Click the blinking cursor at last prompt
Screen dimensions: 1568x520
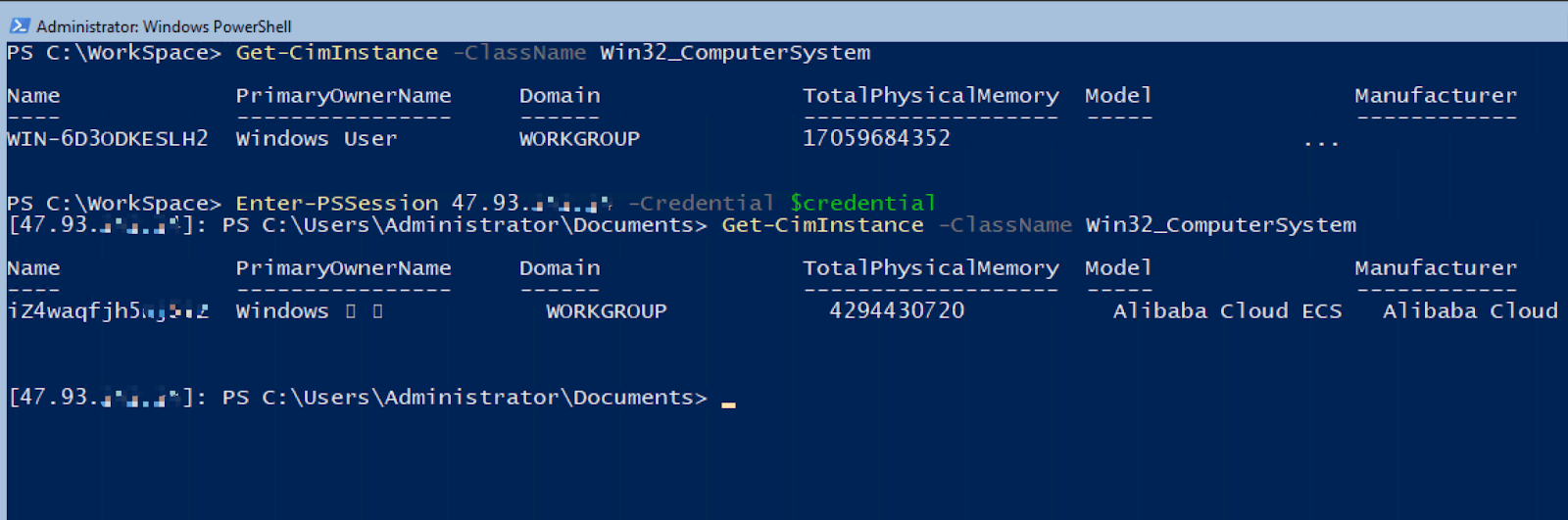728,402
